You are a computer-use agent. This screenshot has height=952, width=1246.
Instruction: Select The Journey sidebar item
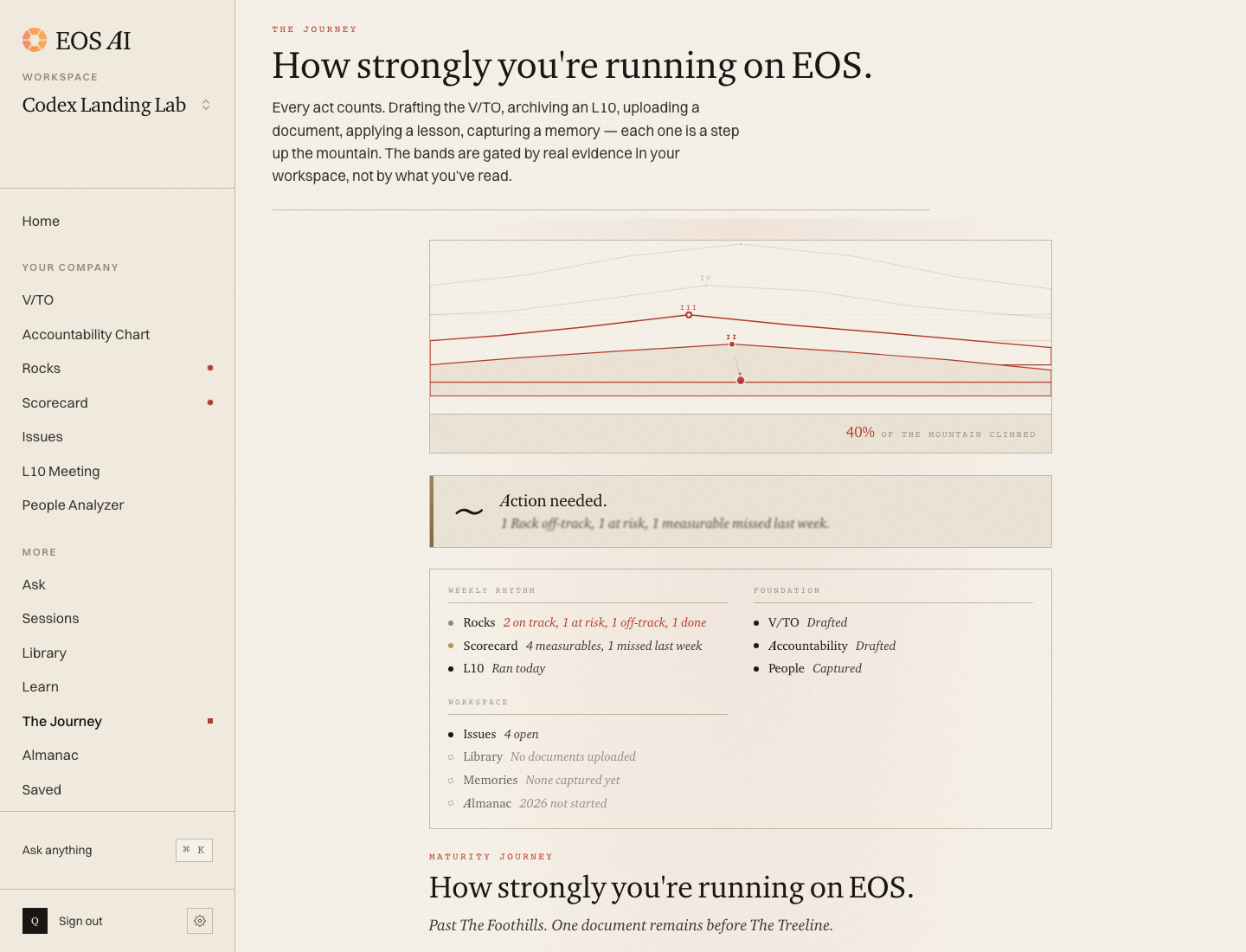click(62, 722)
